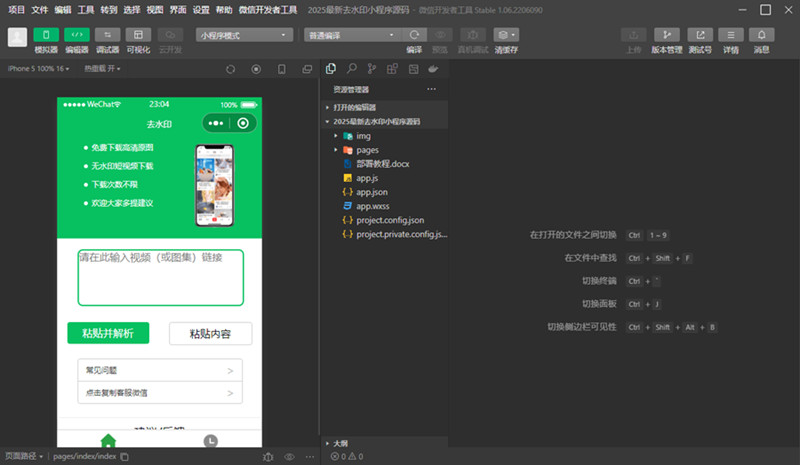Open the compile mode dropdown
Viewport: 800px width, 465px height.
coord(353,35)
